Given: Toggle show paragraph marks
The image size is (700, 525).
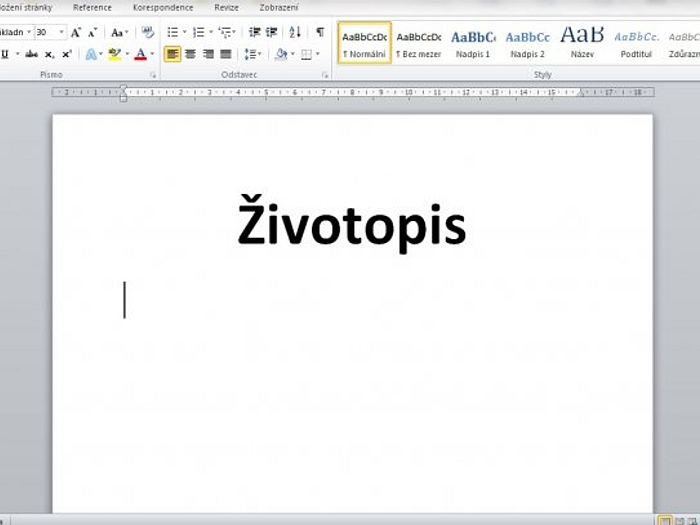Looking at the screenshot, I should coord(320,33).
